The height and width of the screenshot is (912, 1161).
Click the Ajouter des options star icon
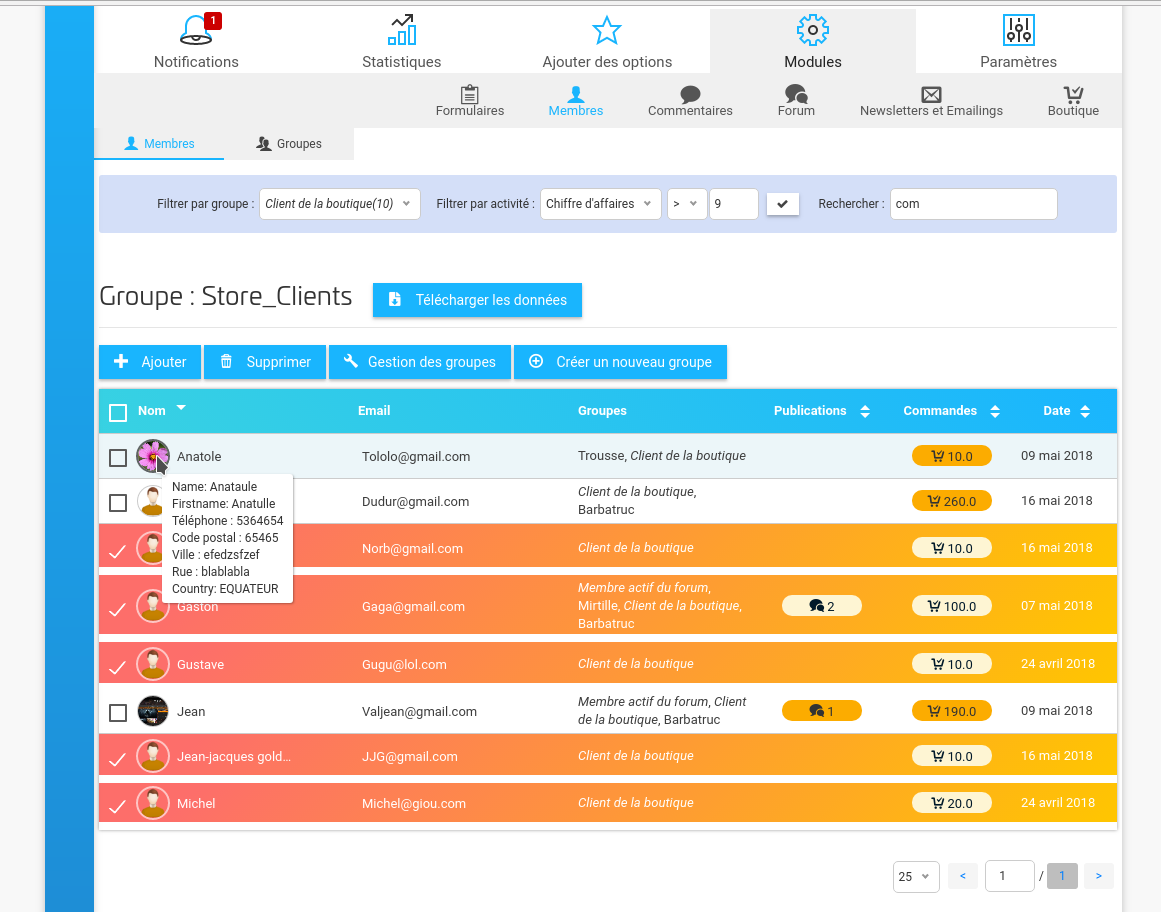[x=607, y=31]
